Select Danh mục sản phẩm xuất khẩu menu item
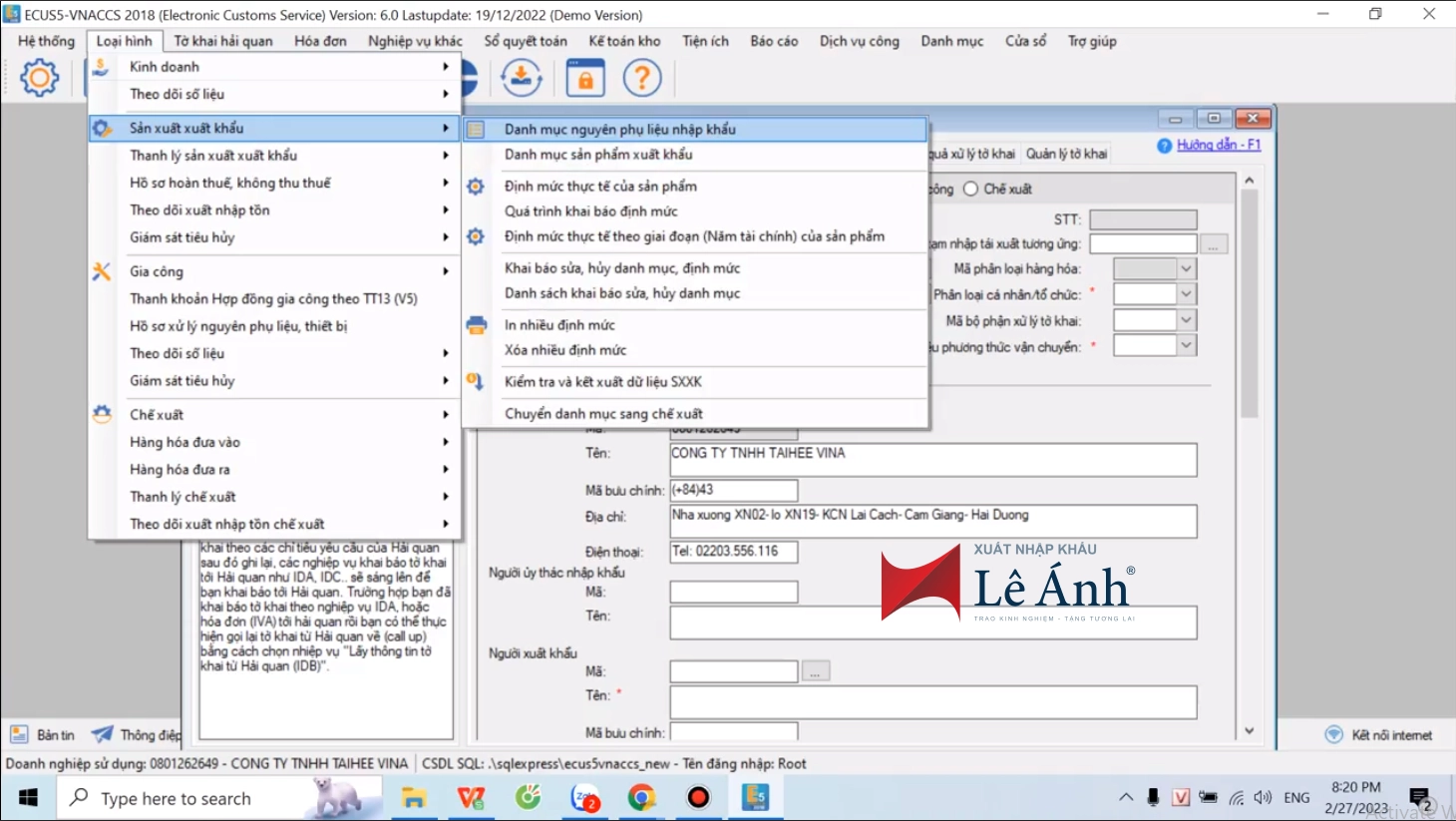The width and height of the screenshot is (1456, 821). [598, 155]
